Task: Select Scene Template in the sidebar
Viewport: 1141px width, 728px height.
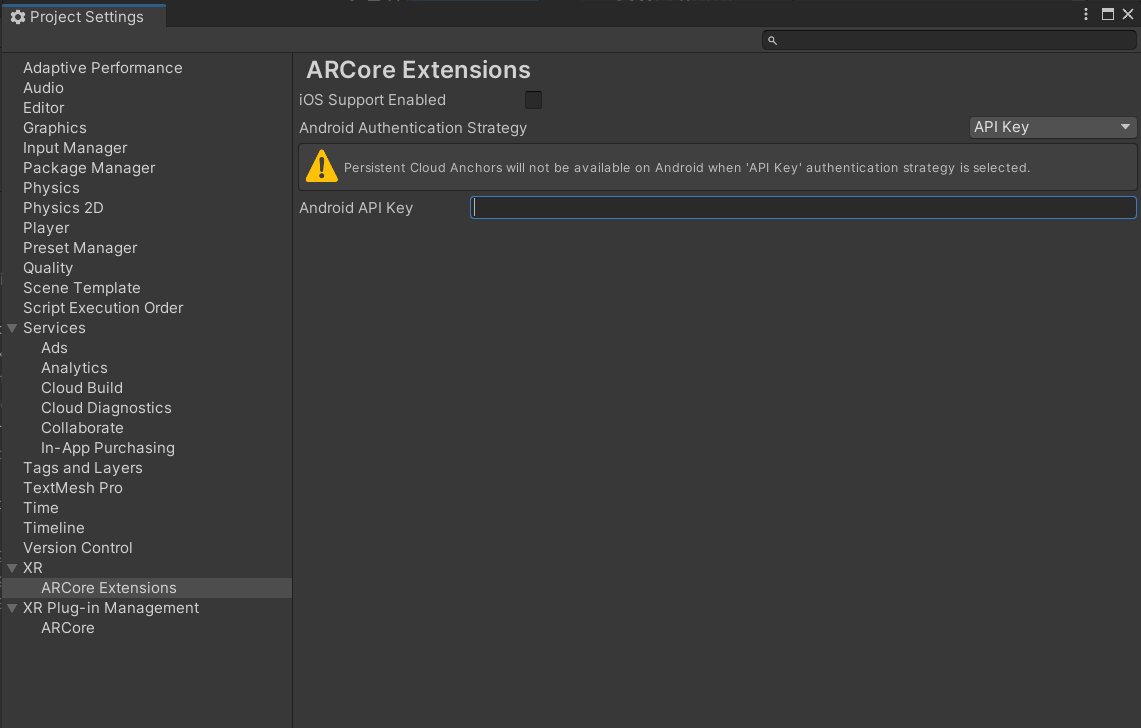Action: 82,288
